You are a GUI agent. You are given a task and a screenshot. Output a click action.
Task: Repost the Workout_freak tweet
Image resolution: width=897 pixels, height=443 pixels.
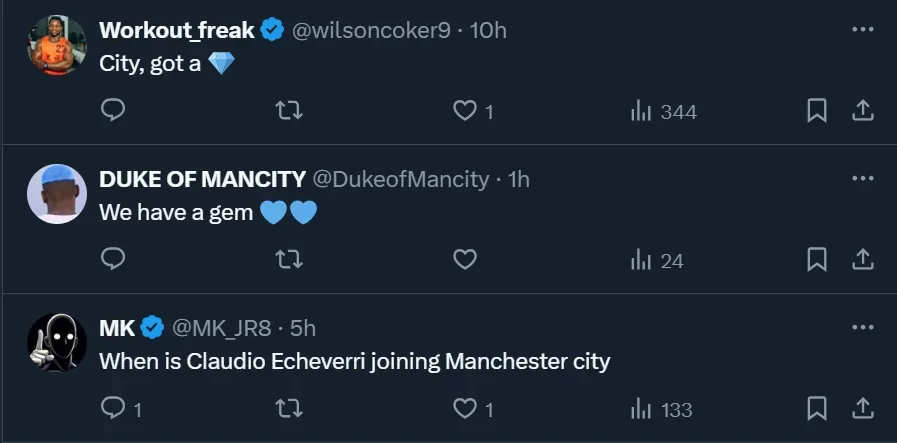click(x=289, y=111)
